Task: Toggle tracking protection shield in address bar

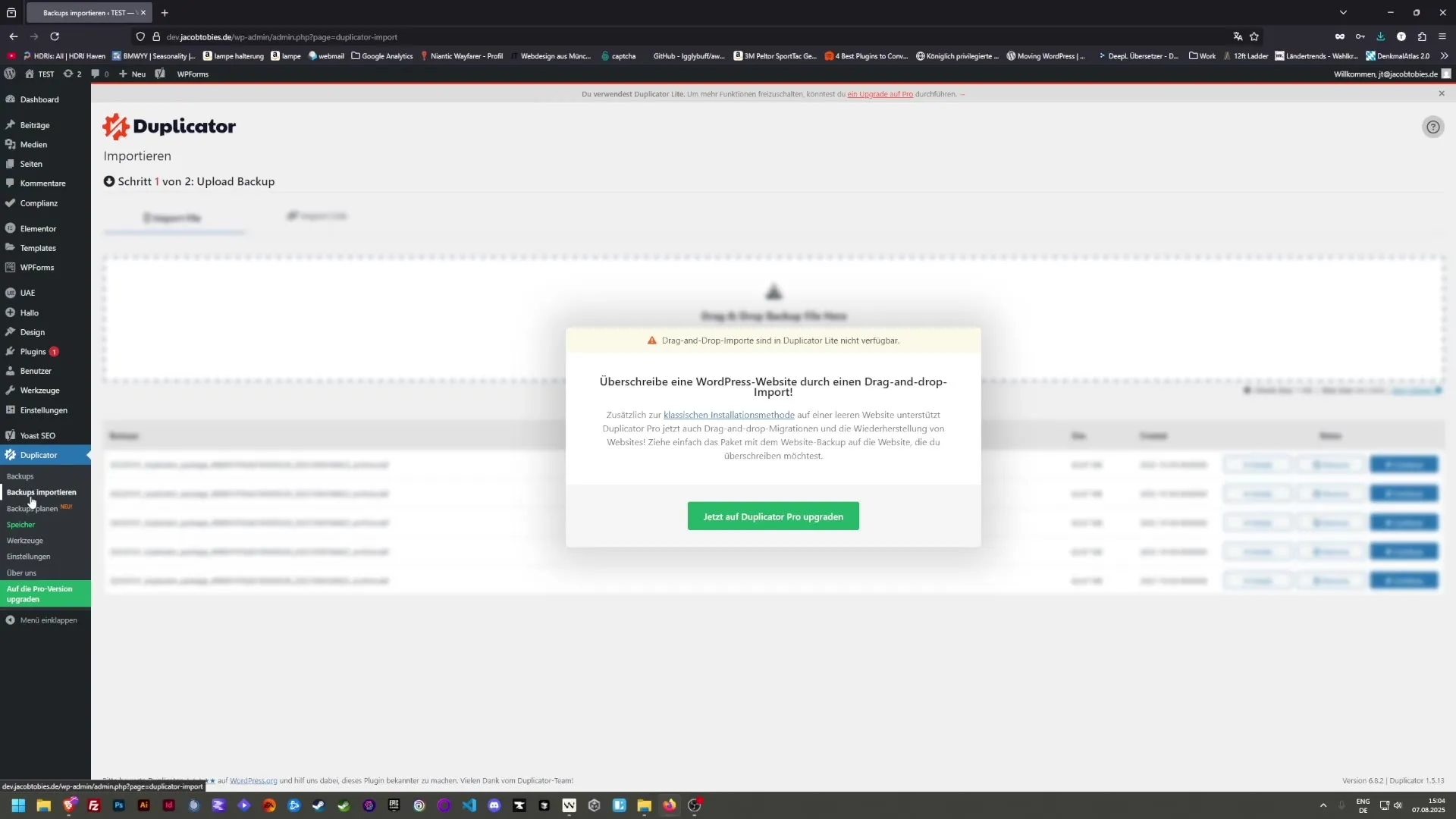Action: 140,36
